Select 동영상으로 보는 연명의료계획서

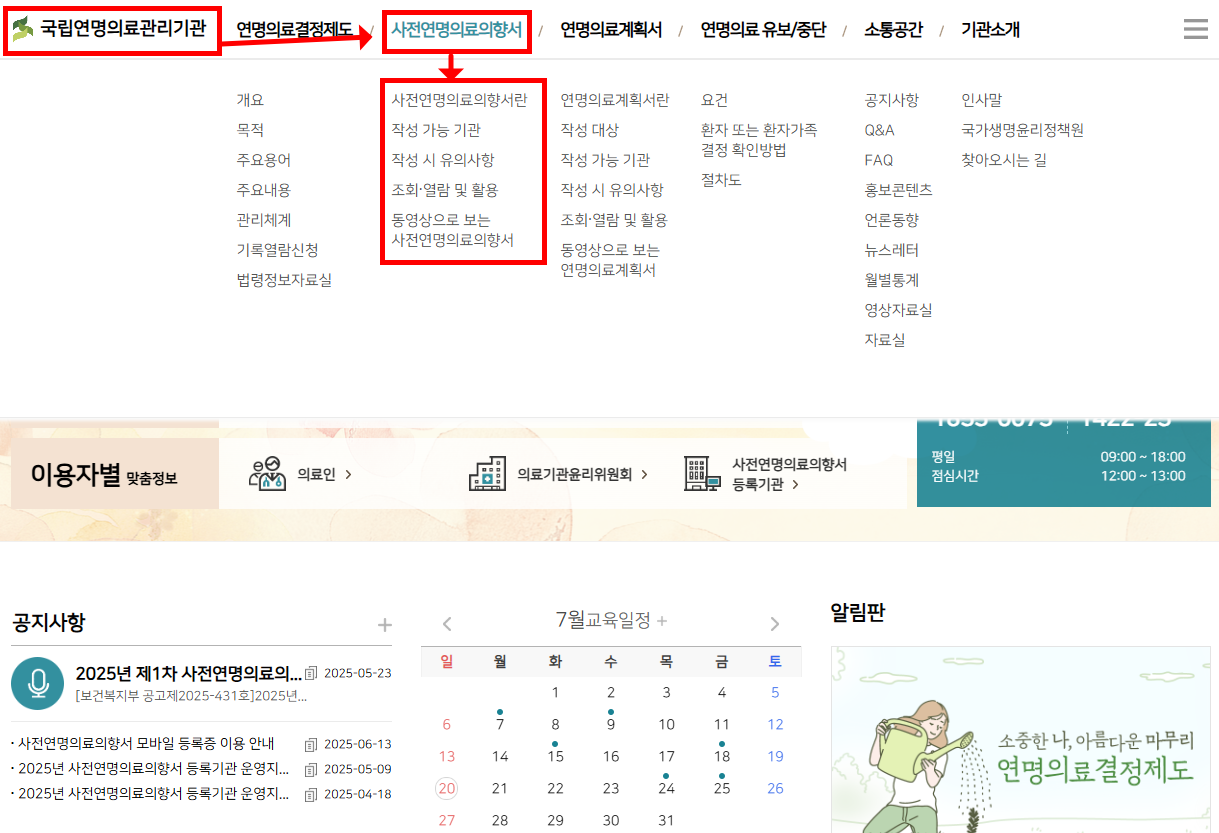(x=609, y=260)
